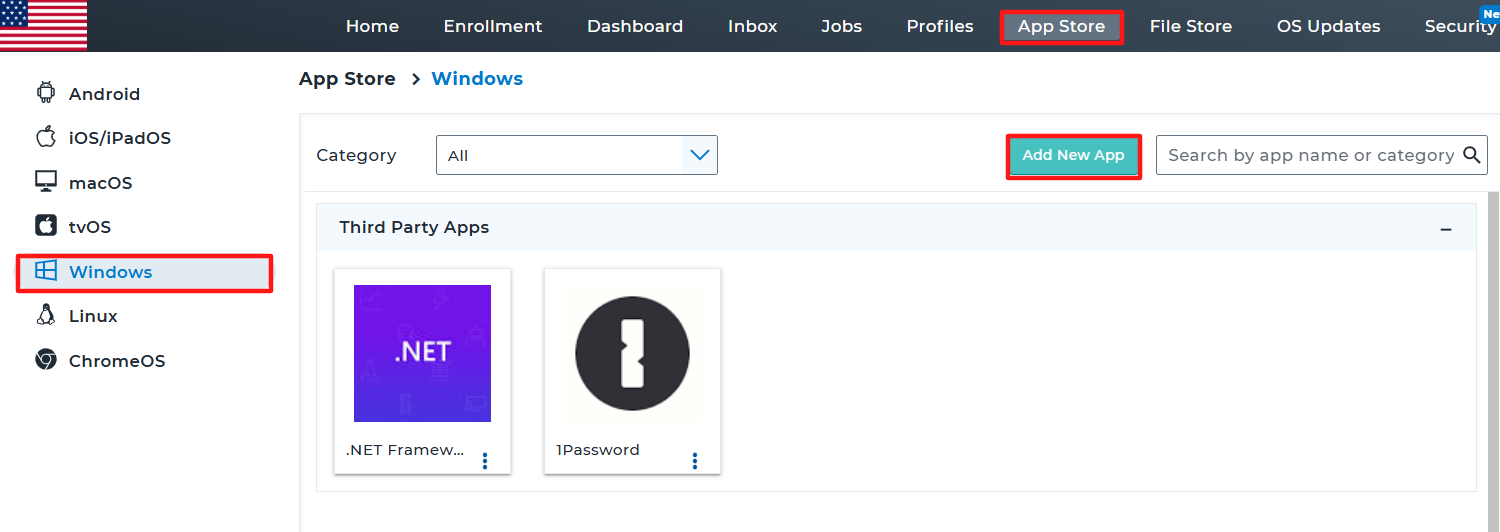Collapse the Third Party Apps section

tap(1445, 229)
